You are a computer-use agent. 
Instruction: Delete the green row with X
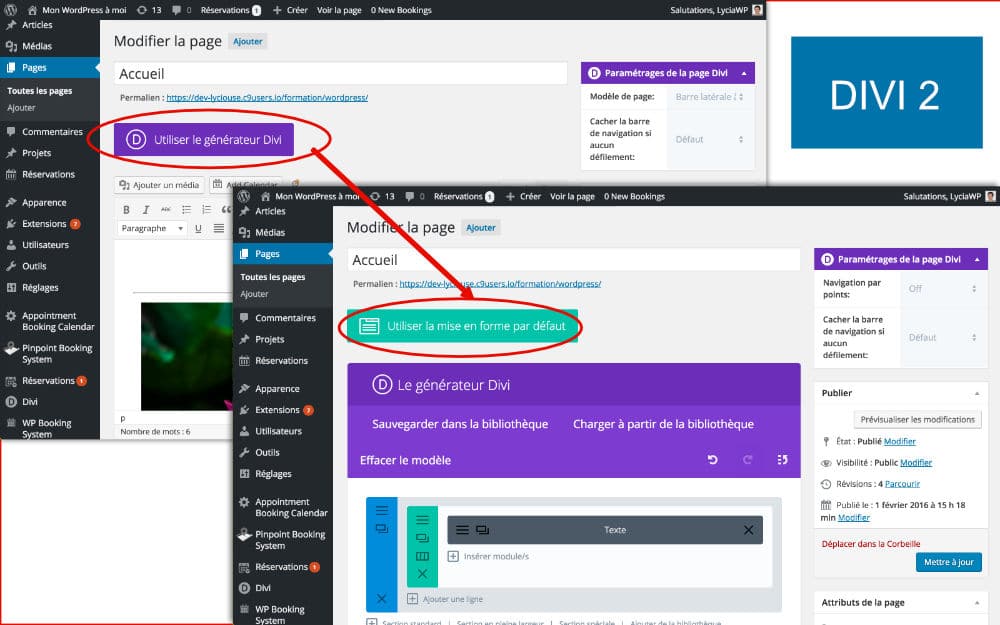coord(422,574)
